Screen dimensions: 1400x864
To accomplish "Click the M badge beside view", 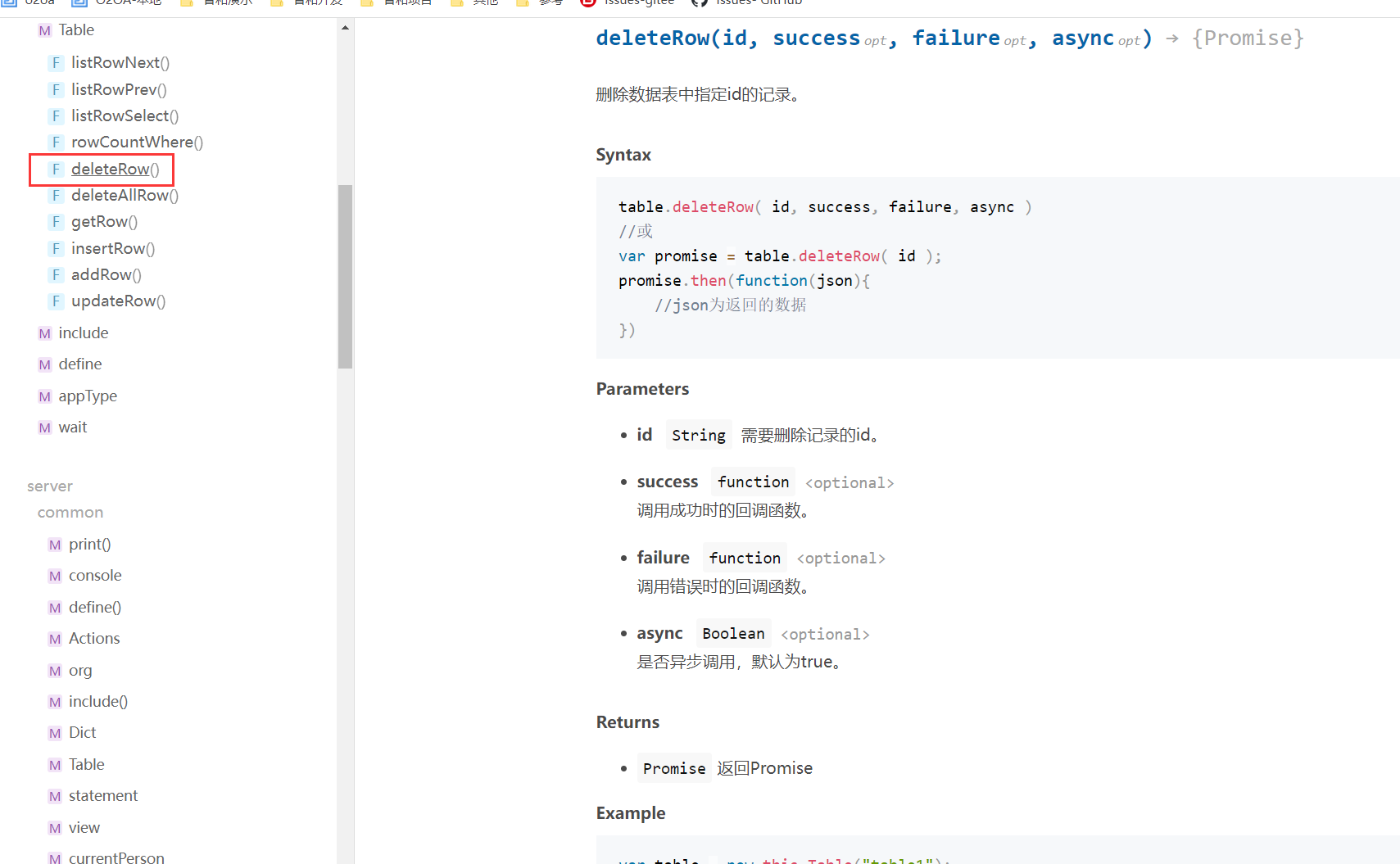I will tap(55, 829).
